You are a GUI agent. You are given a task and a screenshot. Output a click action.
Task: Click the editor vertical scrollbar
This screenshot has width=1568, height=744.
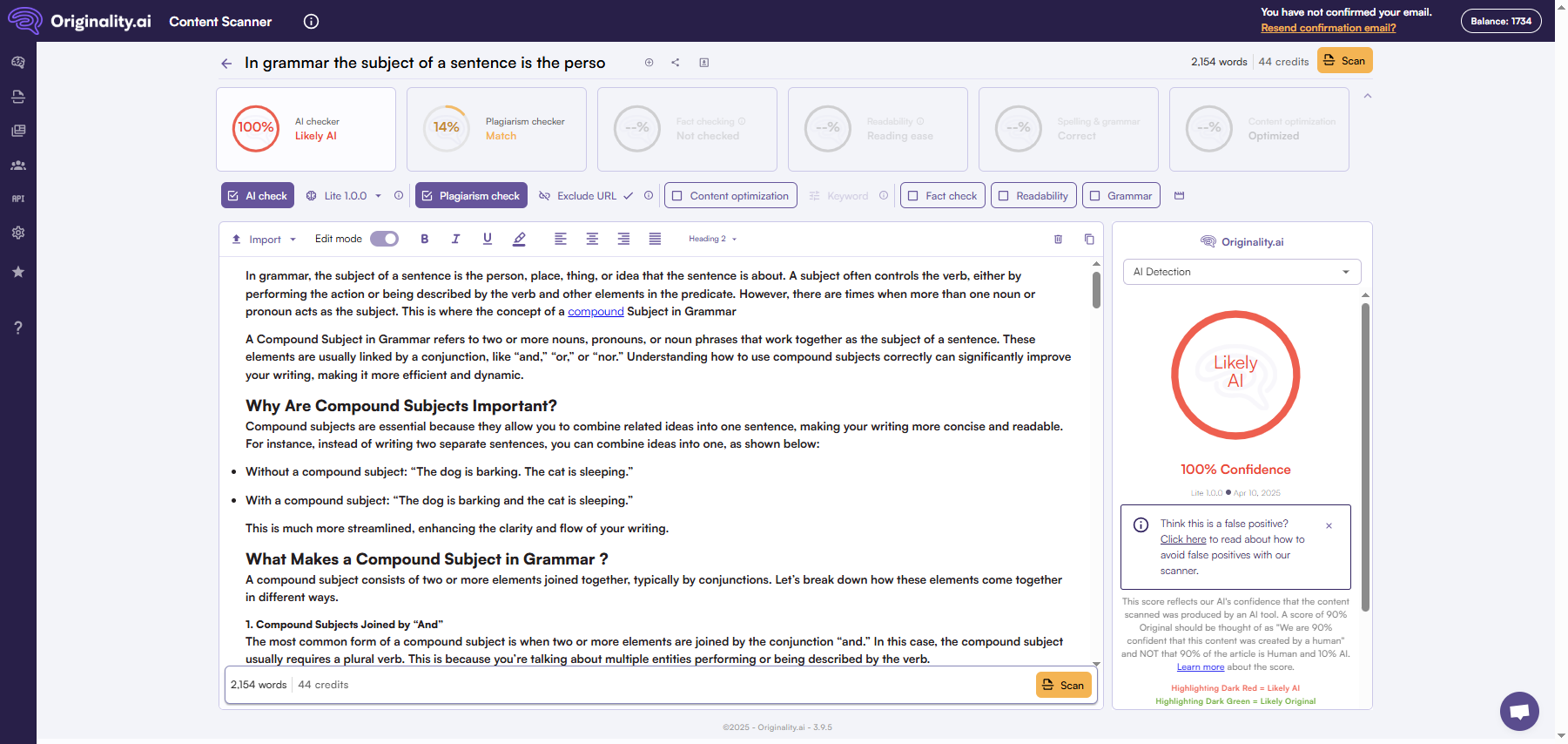pyautogui.click(x=1096, y=289)
